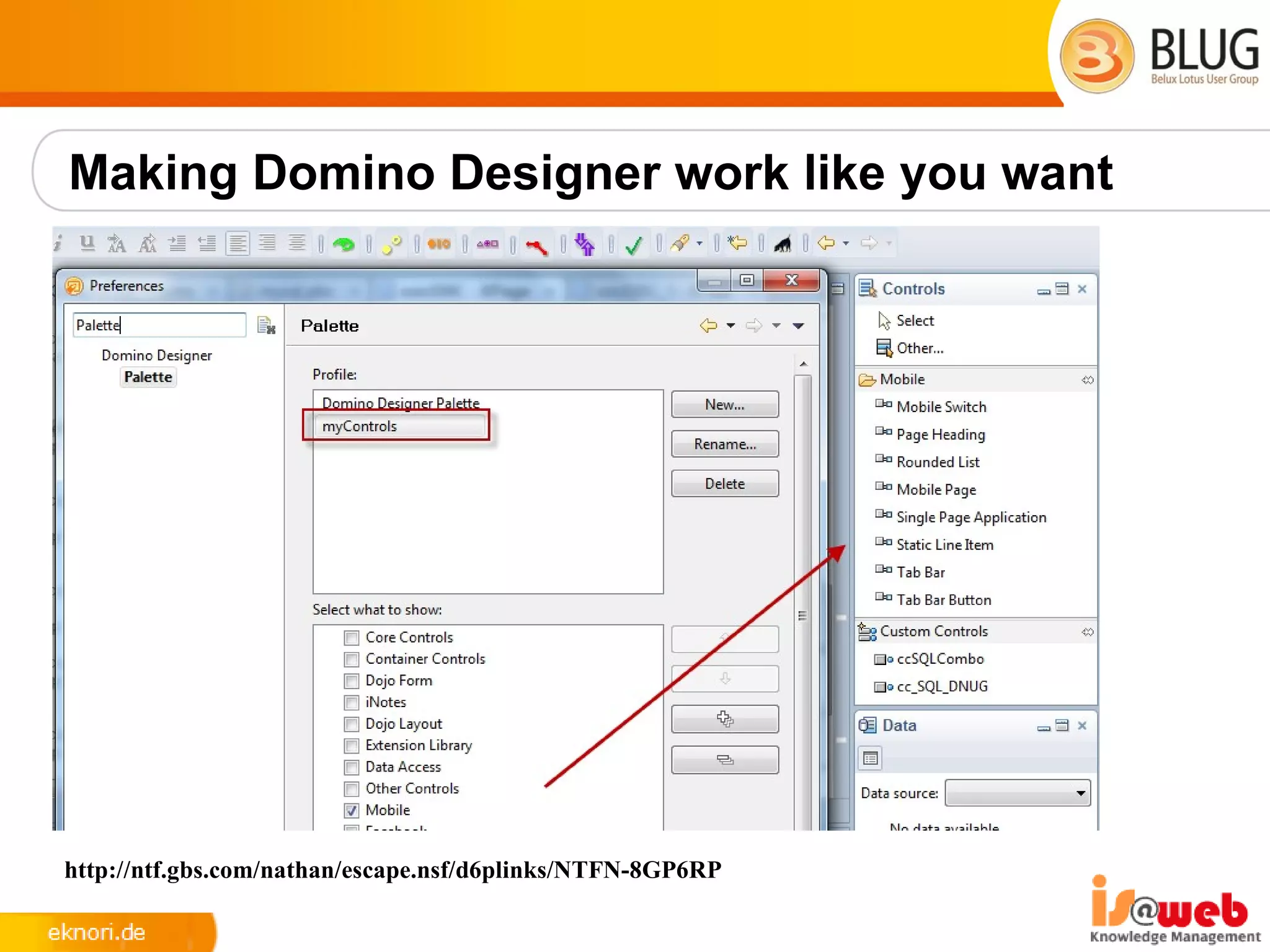Image resolution: width=1270 pixels, height=952 pixels.
Task: Click the highlighter pen toolbar icon
Action: pyautogui.click(x=680, y=243)
